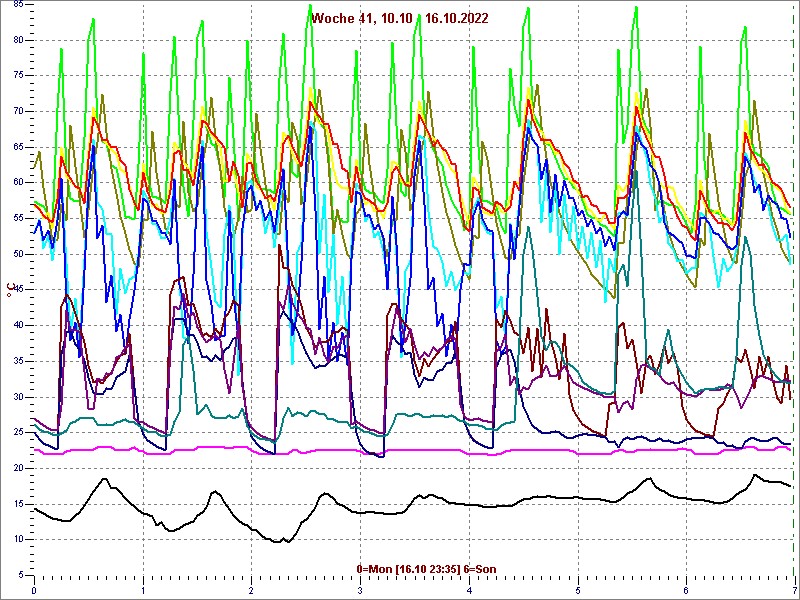
Task: Select the 70 label on the temperature axis
Action: (17, 111)
